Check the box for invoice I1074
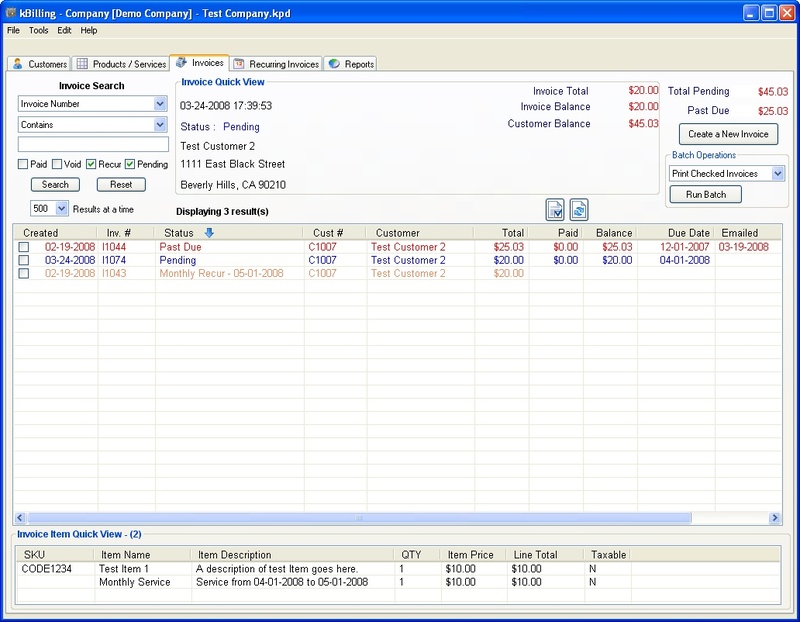 click(x=23, y=260)
